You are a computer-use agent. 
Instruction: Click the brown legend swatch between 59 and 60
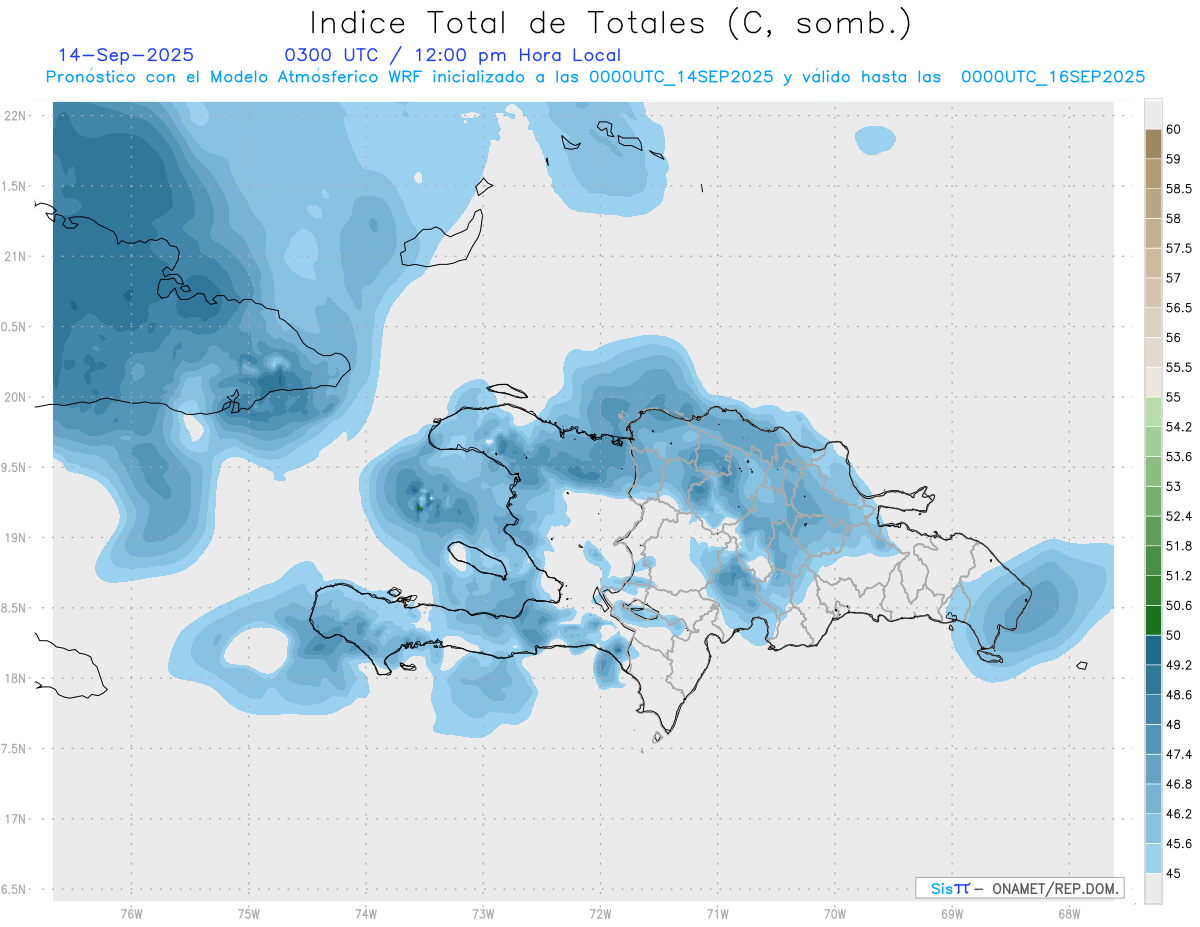1153,144
